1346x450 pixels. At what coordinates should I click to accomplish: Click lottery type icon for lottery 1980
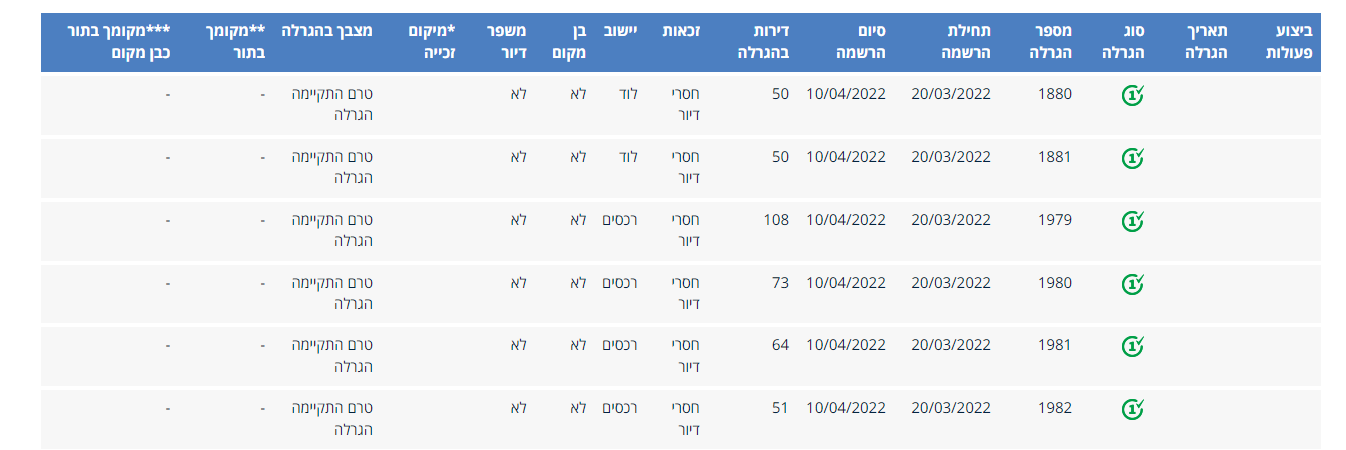pos(1133,284)
